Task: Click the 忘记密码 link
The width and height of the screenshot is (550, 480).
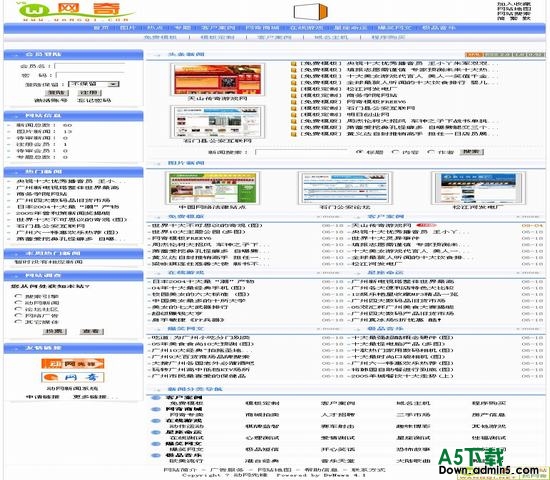Action: (x=94, y=101)
